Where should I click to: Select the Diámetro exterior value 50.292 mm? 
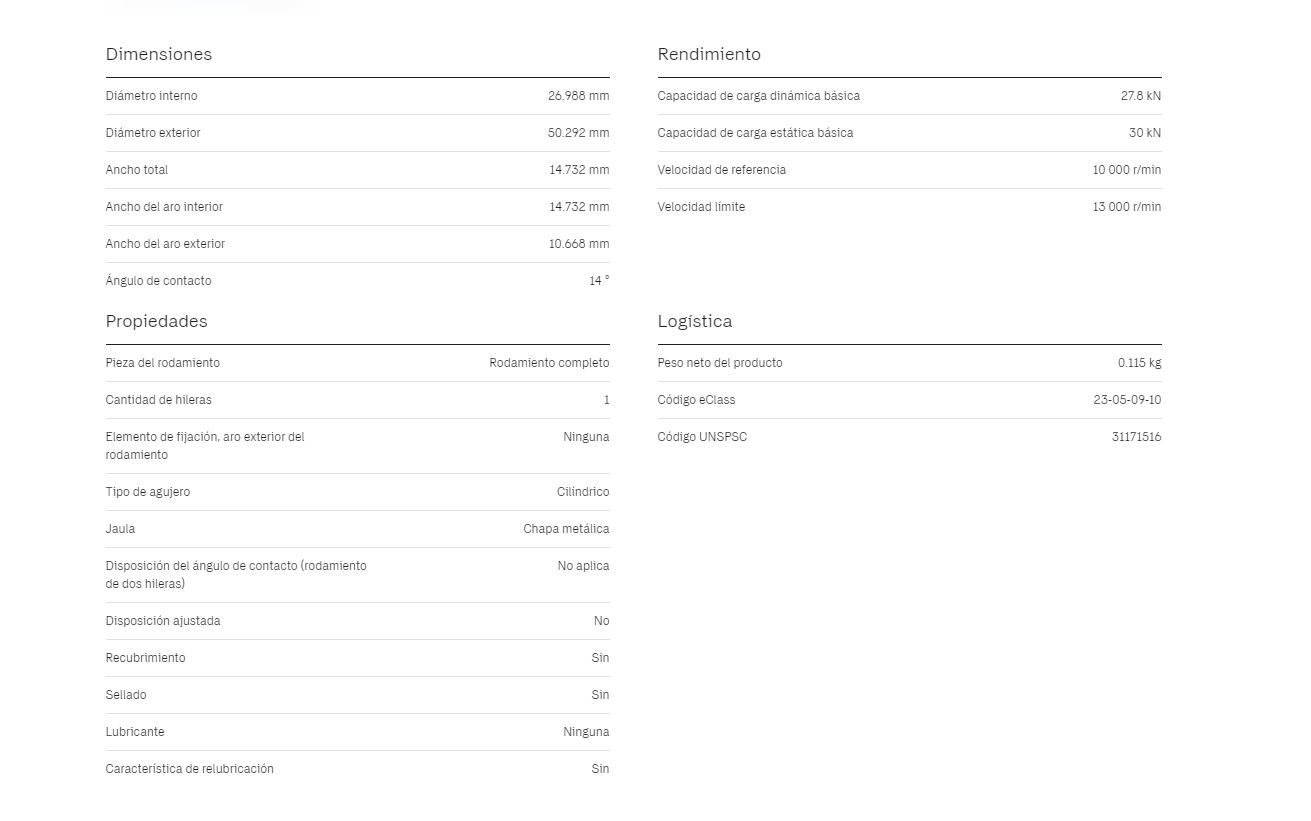578,133
